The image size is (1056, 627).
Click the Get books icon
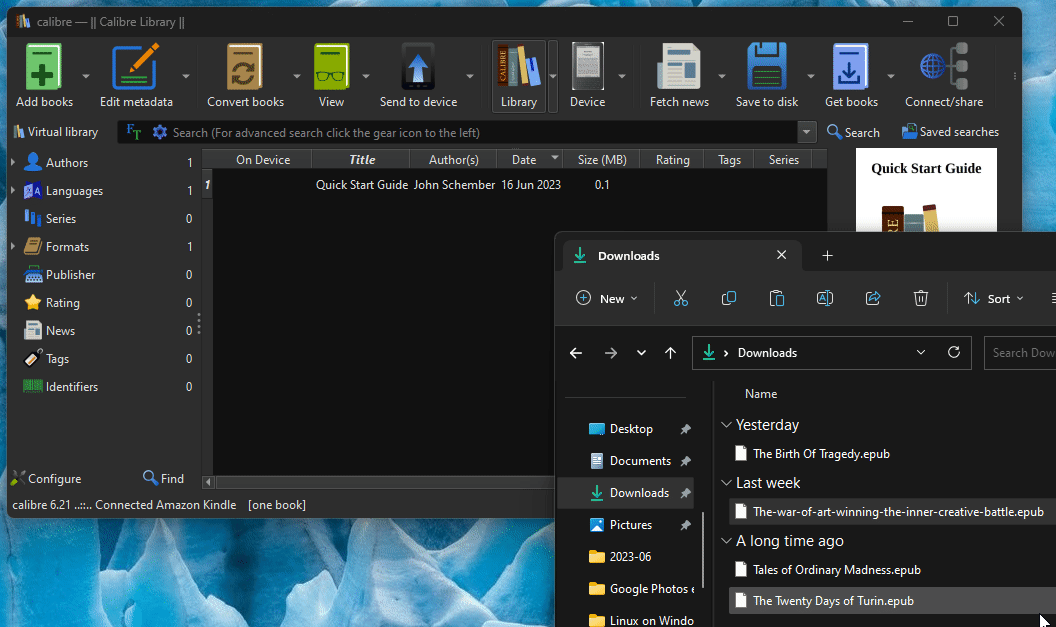851,68
